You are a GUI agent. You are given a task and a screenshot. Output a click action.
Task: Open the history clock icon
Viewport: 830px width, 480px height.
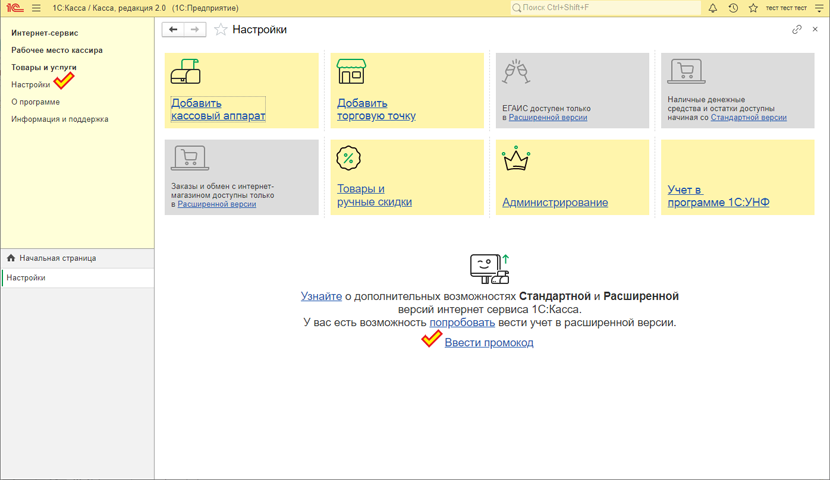coord(733,8)
